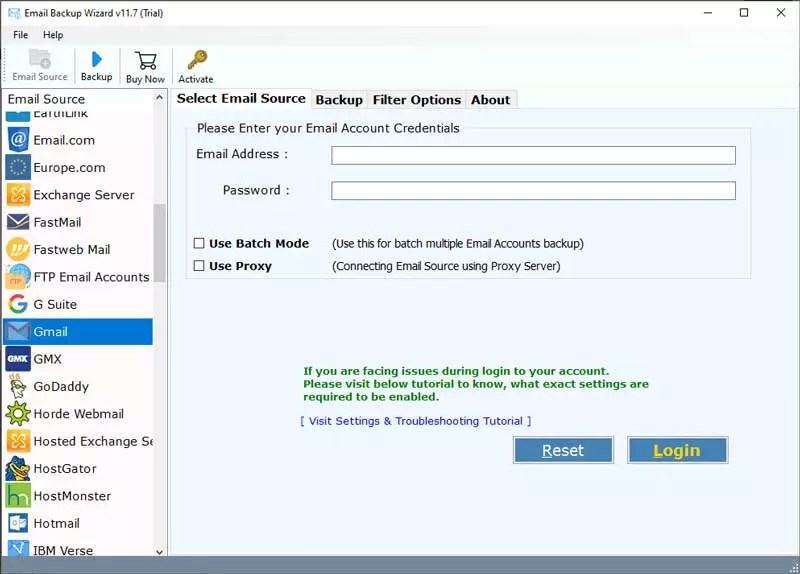The width and height of the screenshot is (800, 574).
Task: Open Visit Settings & Troubleshooting Tutorial link
Action: point(416,421)
